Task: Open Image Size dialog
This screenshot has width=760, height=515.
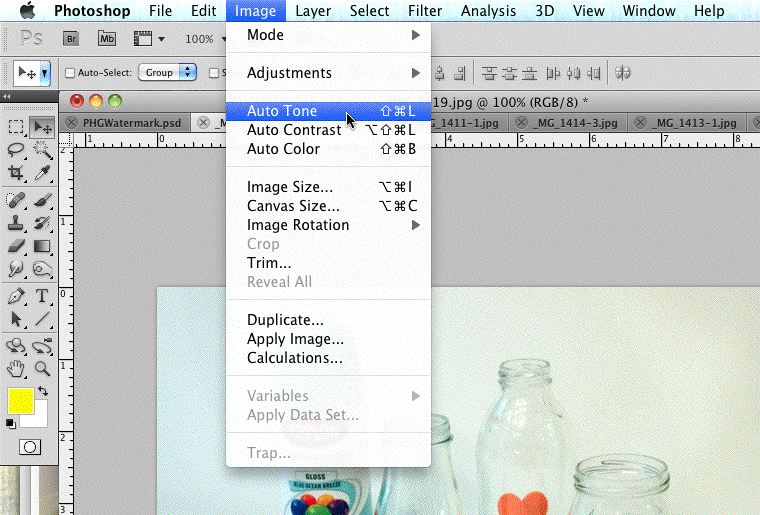Action: point(329,187)
